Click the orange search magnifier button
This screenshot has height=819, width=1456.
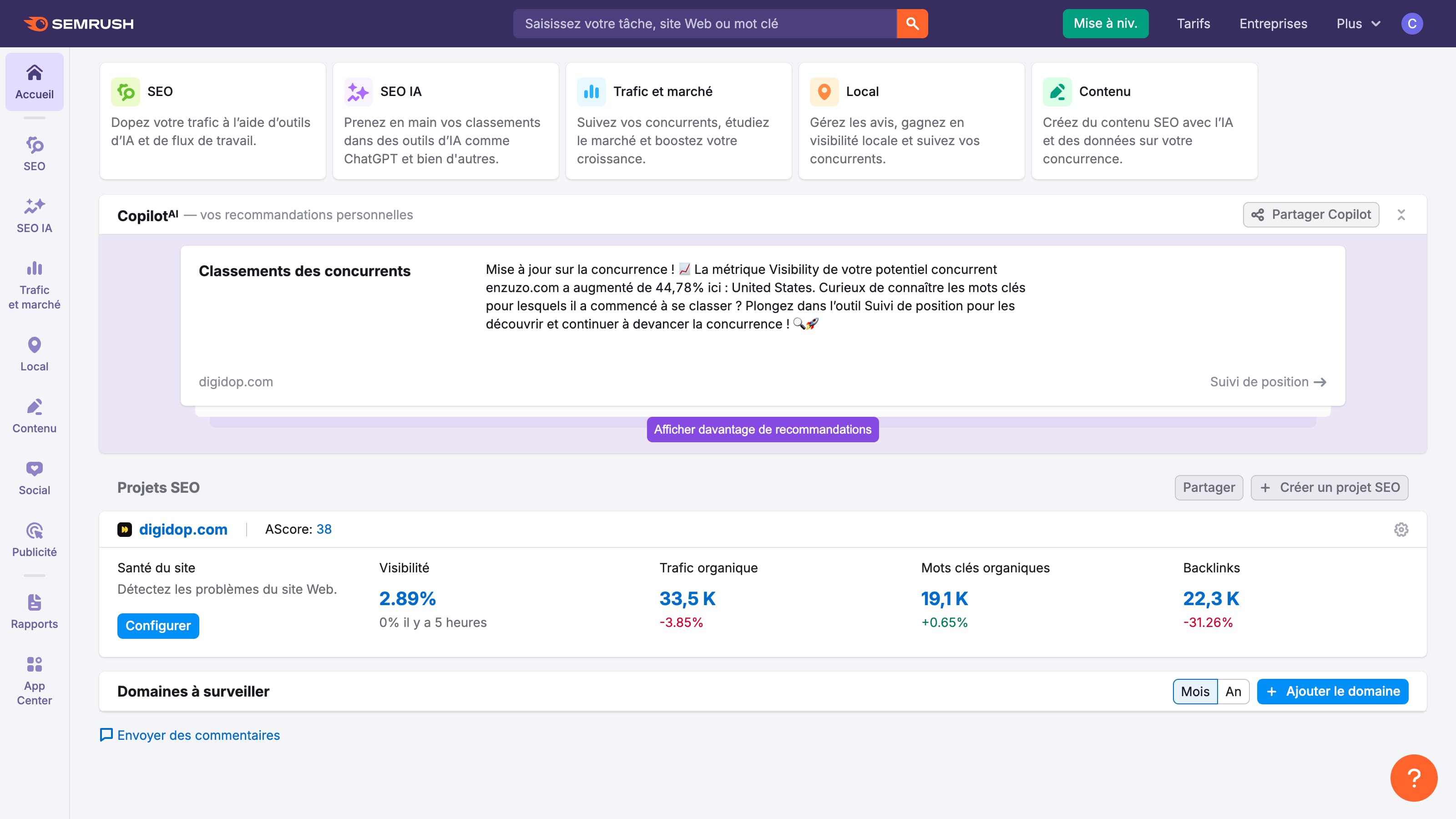(x=912, y=24)
